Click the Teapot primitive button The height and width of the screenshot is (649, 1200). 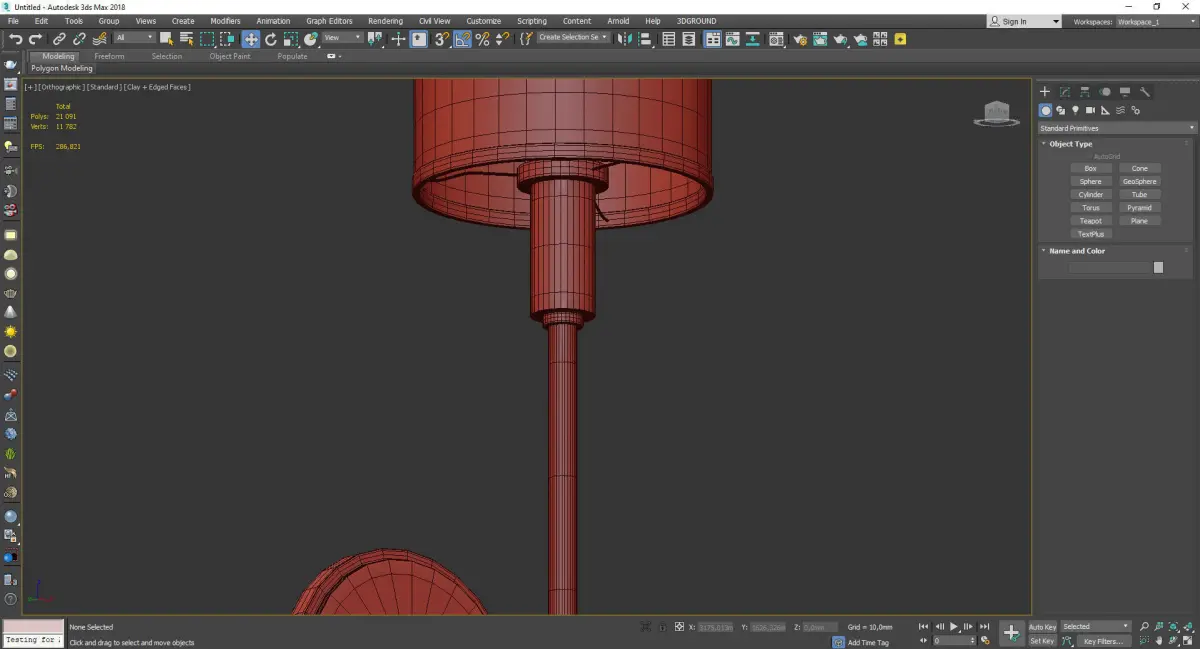click(x=1090, y=221)
